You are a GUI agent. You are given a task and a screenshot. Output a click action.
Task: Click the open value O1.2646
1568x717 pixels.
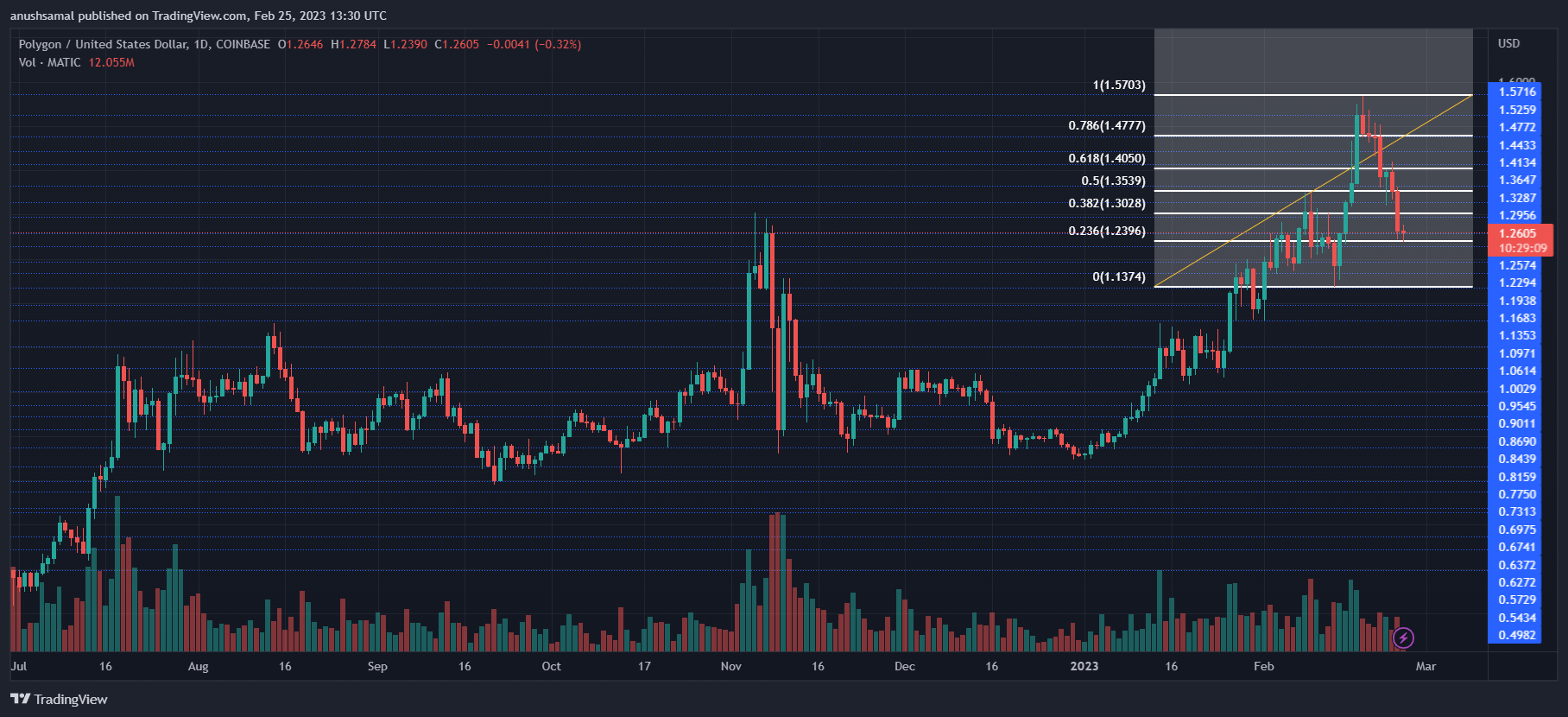tap(300, 44)
